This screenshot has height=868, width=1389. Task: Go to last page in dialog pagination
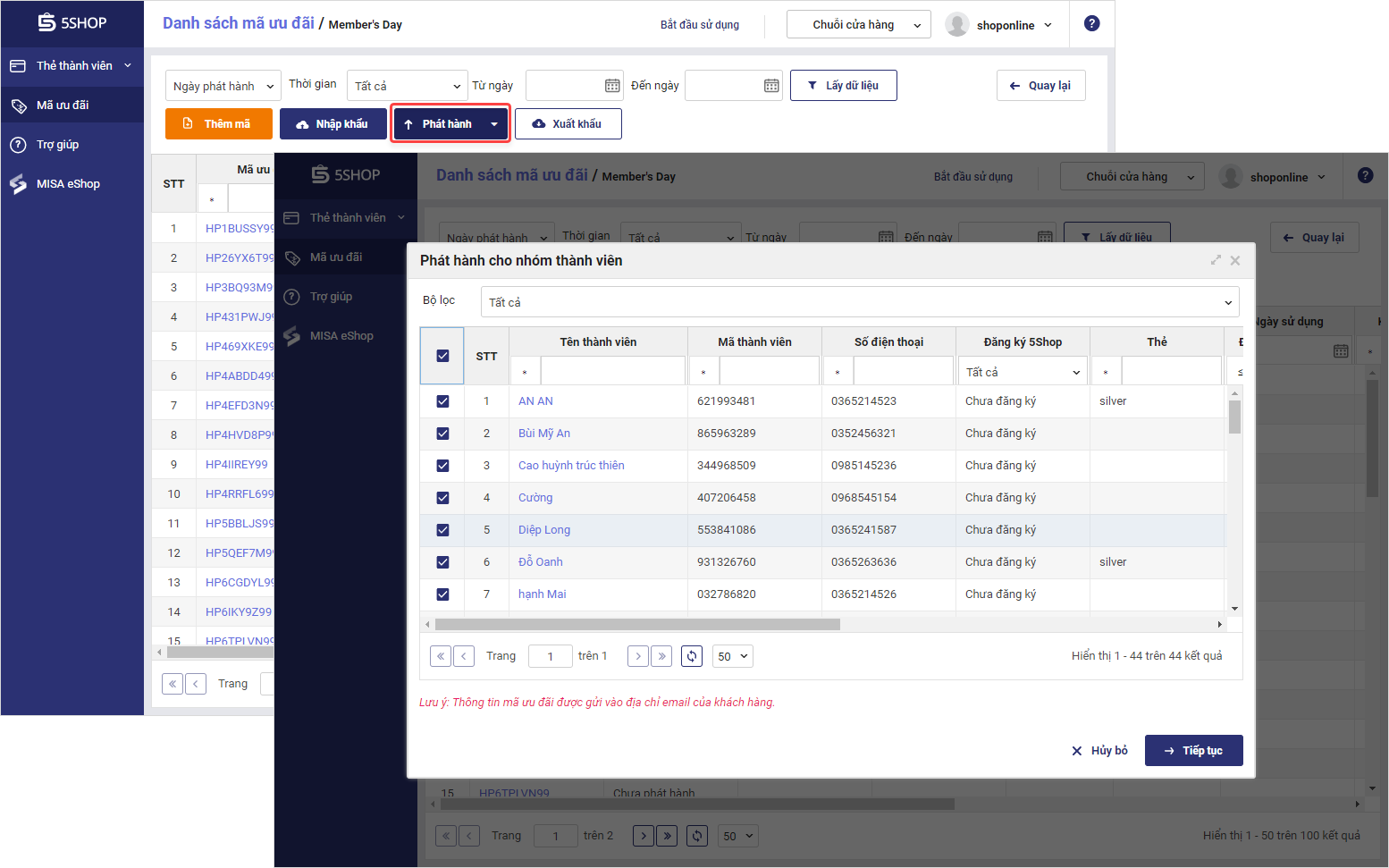(x=661, y=656)
